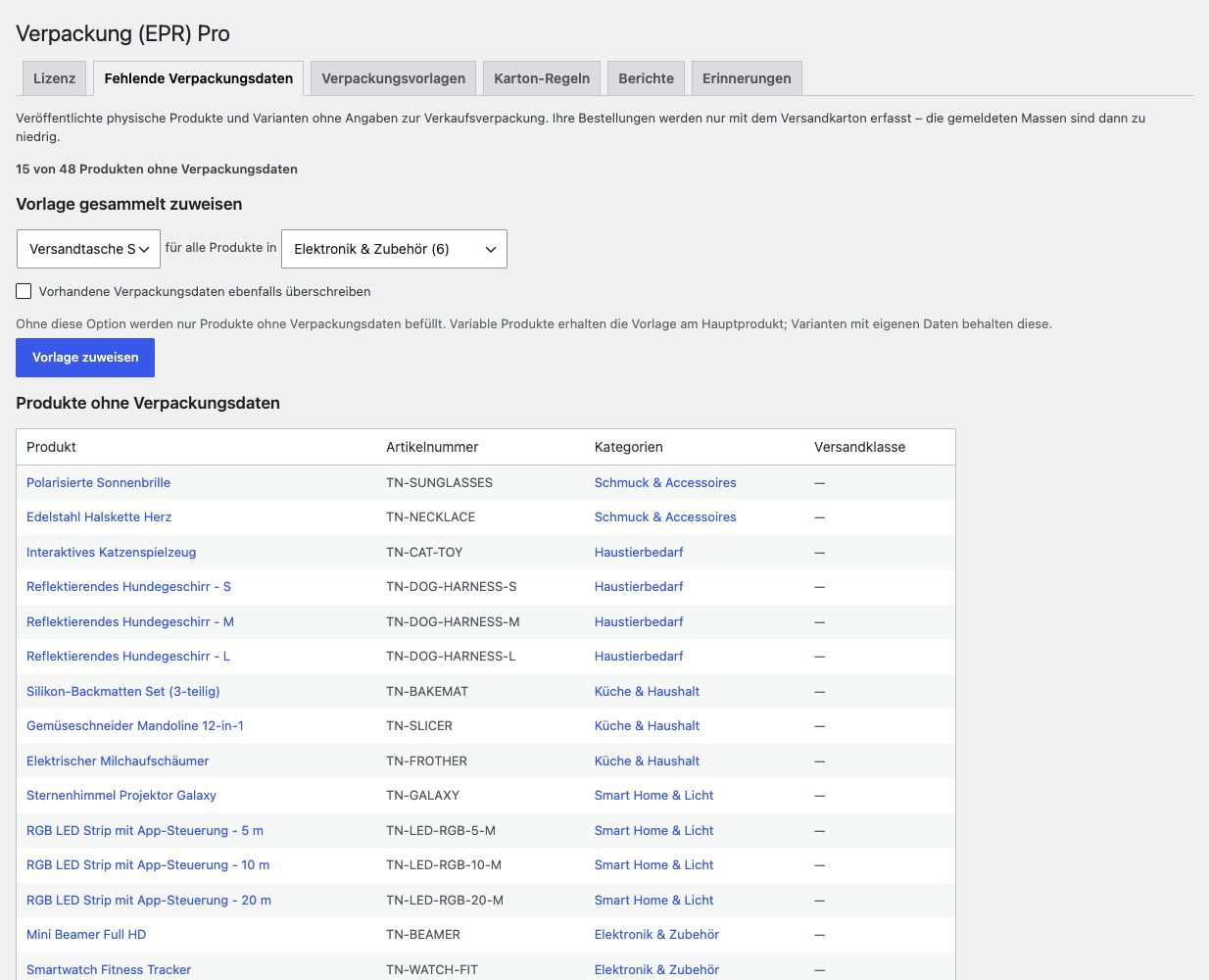Open the Polarisierte Sonnenbrille product link
Viewport: 1209px width, 980px height.
98,482
